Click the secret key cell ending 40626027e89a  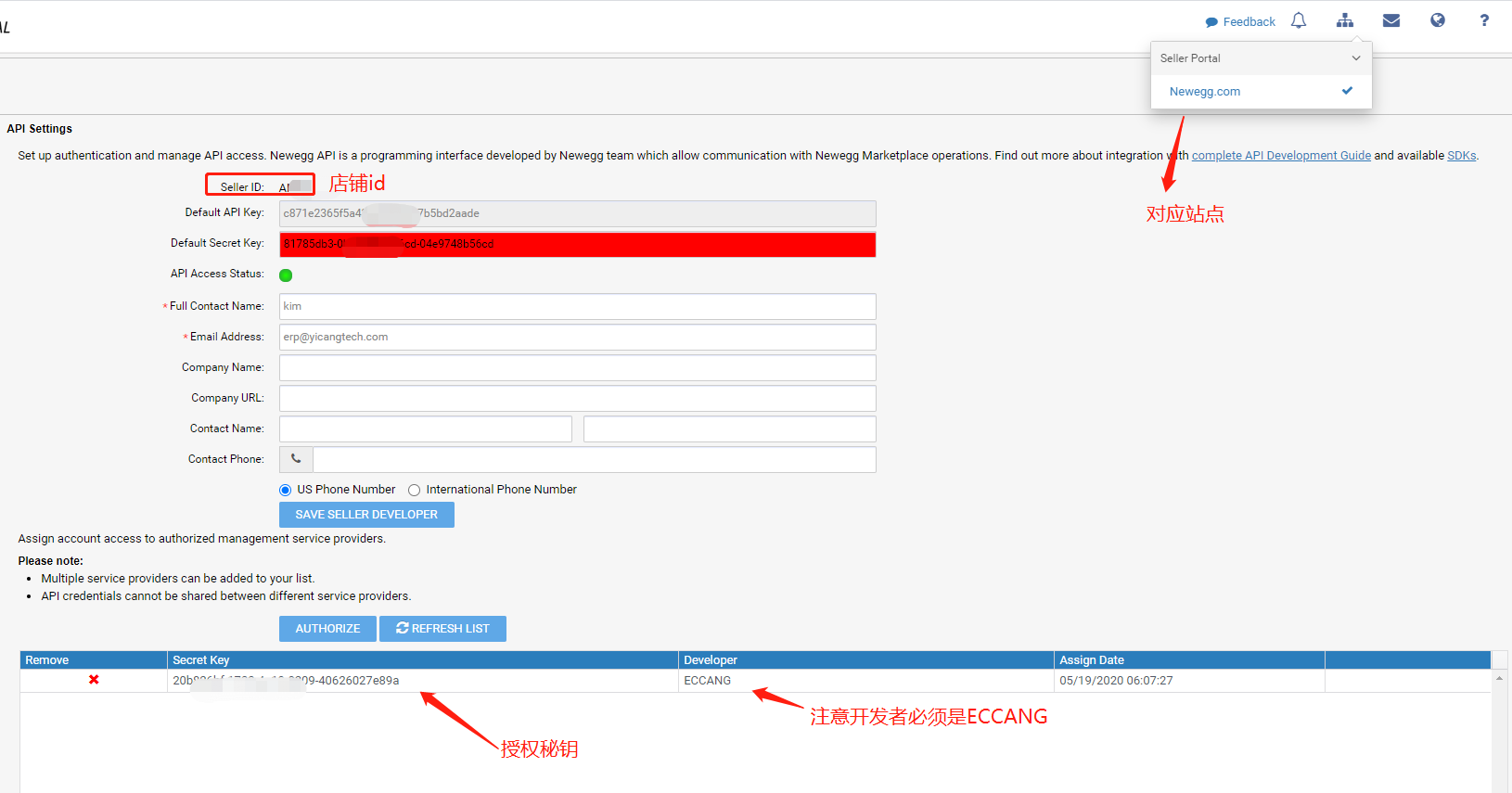click(422, 681)
